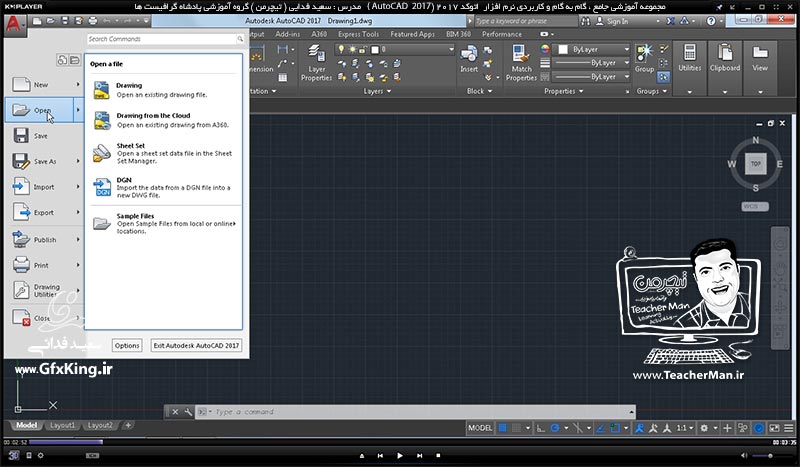Click Exit Autodesk AutoCAD 2017 button
The width and height of the screenshot is (800, 467).
(196, 346)
